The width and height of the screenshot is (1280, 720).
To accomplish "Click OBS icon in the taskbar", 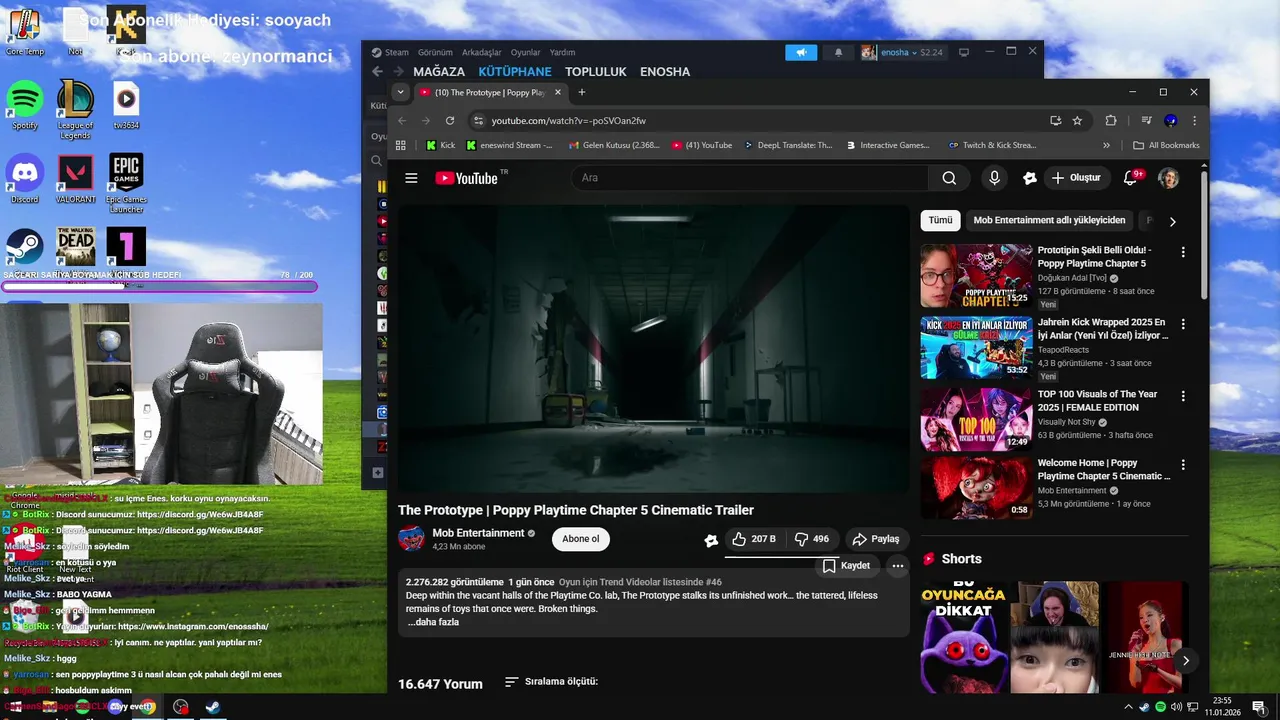I will [x=180, y=707].
